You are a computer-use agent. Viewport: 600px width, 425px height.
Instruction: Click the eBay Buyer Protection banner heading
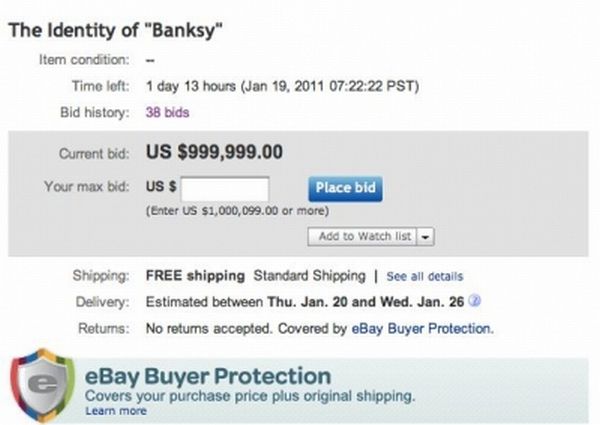(208, 377)
